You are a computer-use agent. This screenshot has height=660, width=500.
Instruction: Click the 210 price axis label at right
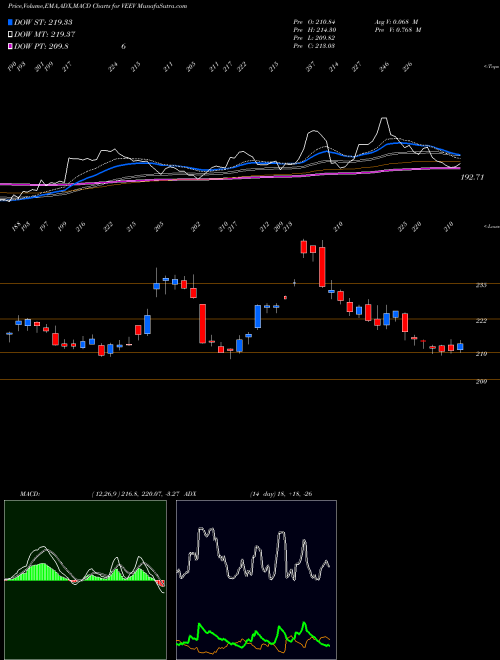tap(481, 354)
